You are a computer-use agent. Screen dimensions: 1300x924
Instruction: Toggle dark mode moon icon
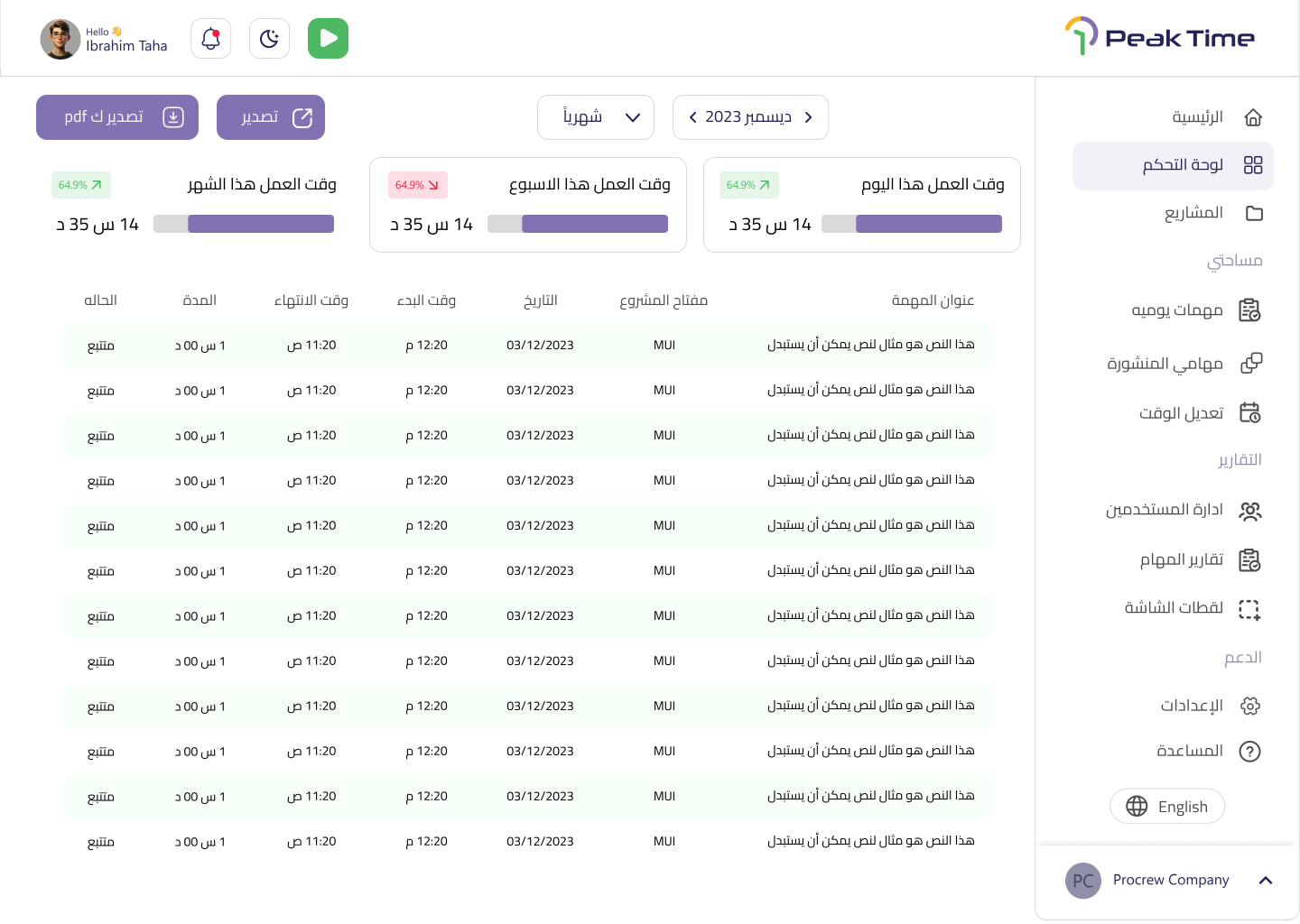tap(269, 39)
